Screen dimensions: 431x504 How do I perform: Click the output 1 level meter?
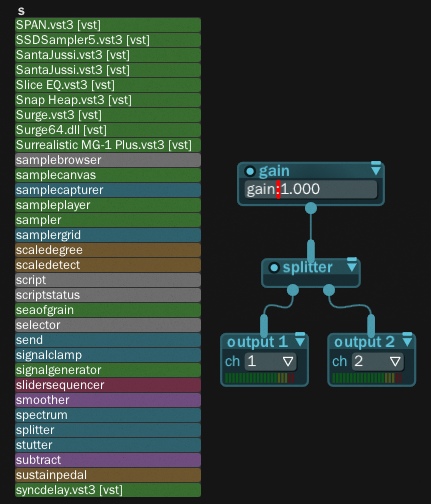pos(260,378)
